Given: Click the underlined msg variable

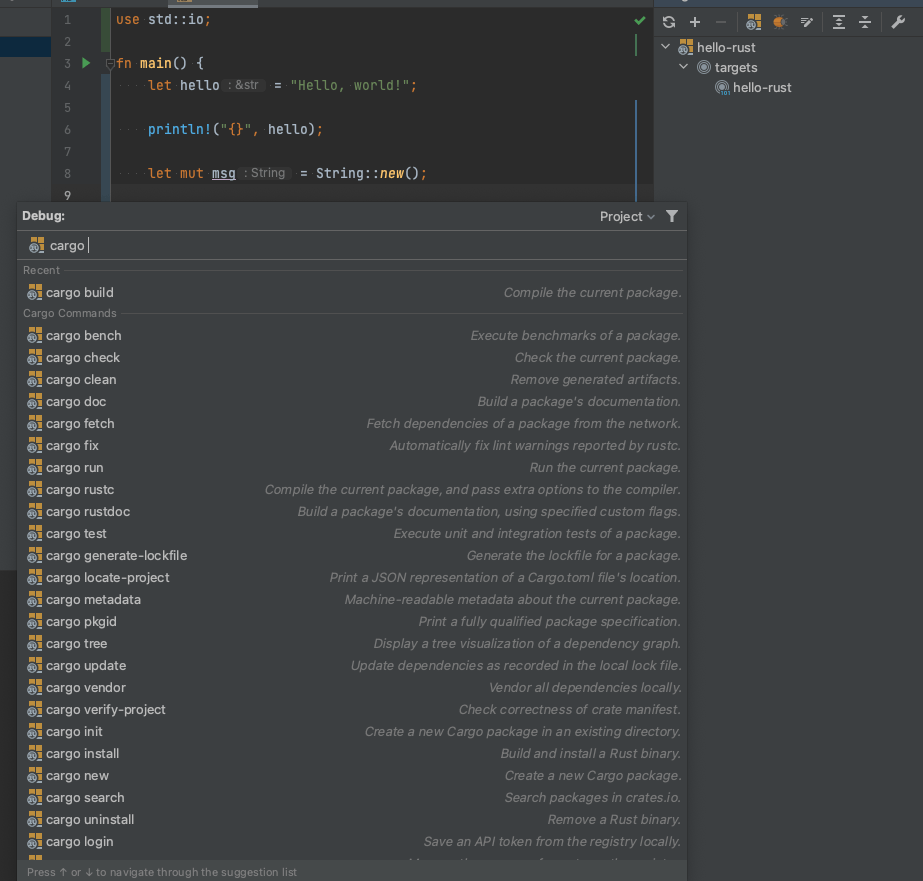Looking at the screenshot, I should pos(224,174).
